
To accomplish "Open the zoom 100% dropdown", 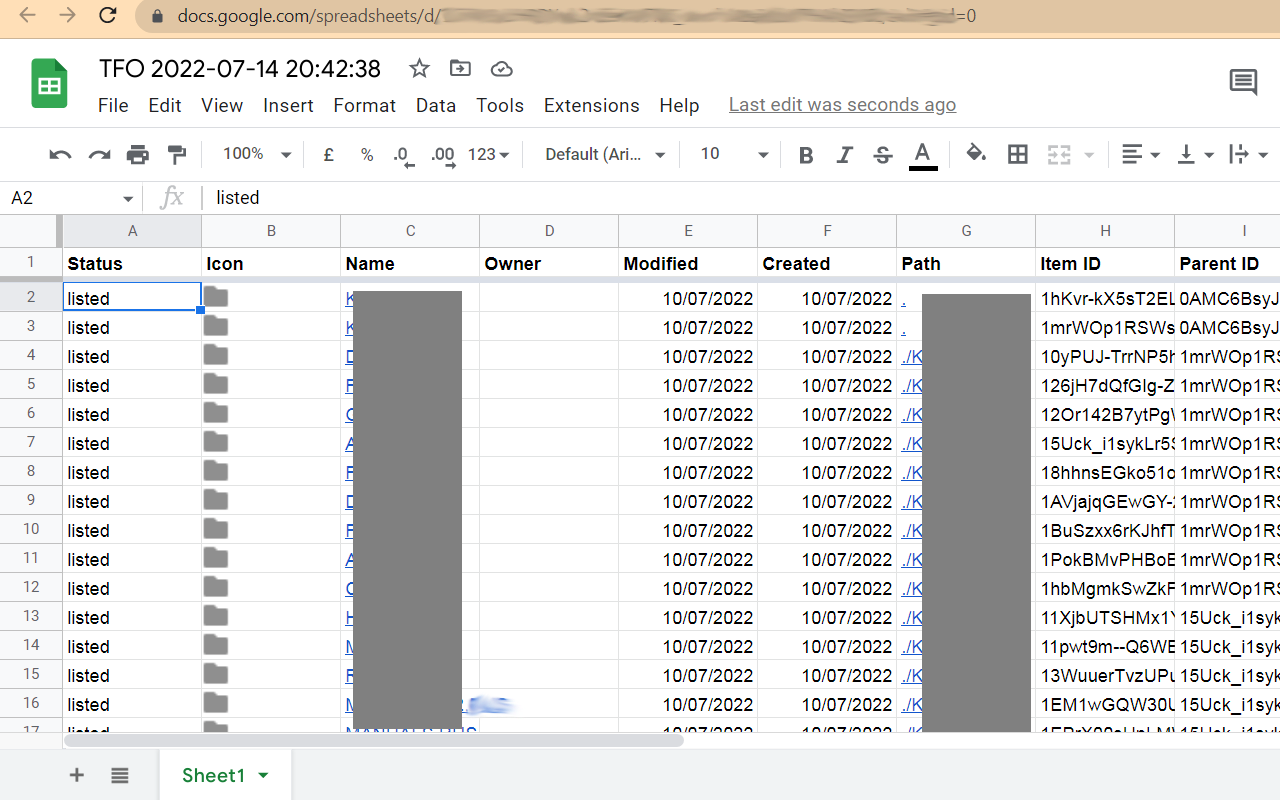I will pos(256,154).
